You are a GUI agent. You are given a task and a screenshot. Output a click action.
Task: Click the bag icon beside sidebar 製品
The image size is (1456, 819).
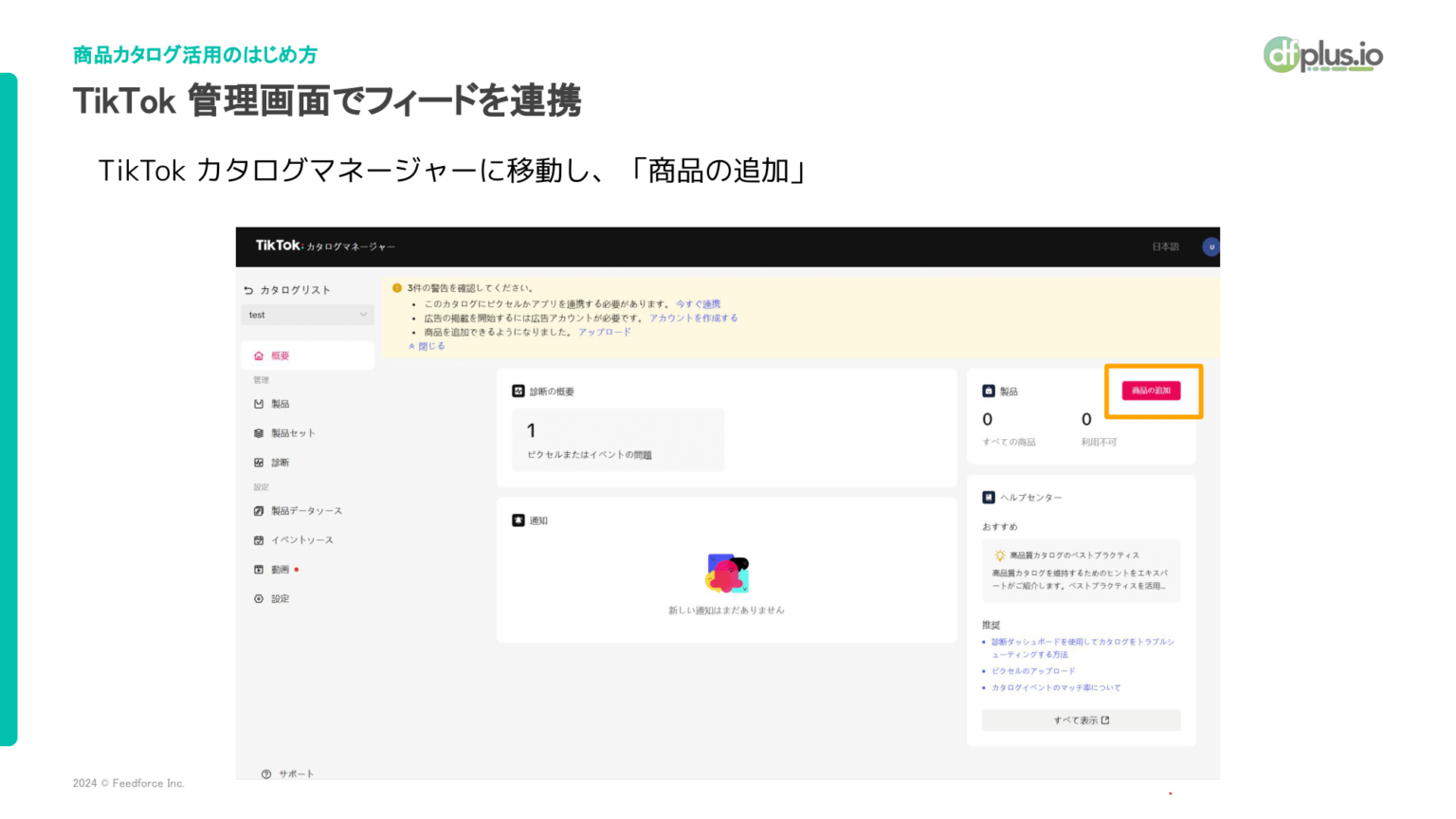259,404
